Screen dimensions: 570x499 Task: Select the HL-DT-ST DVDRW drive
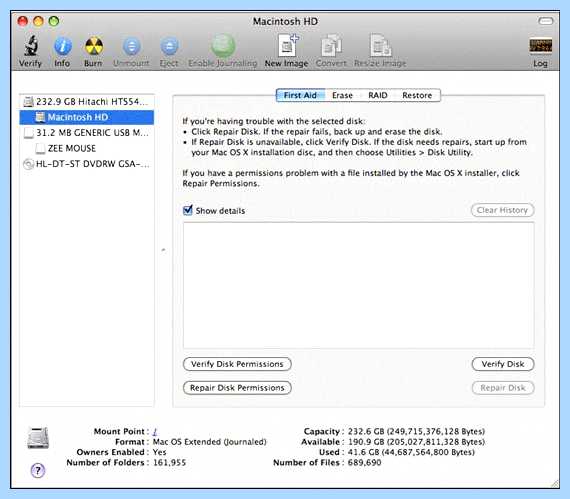pos(87,164)
